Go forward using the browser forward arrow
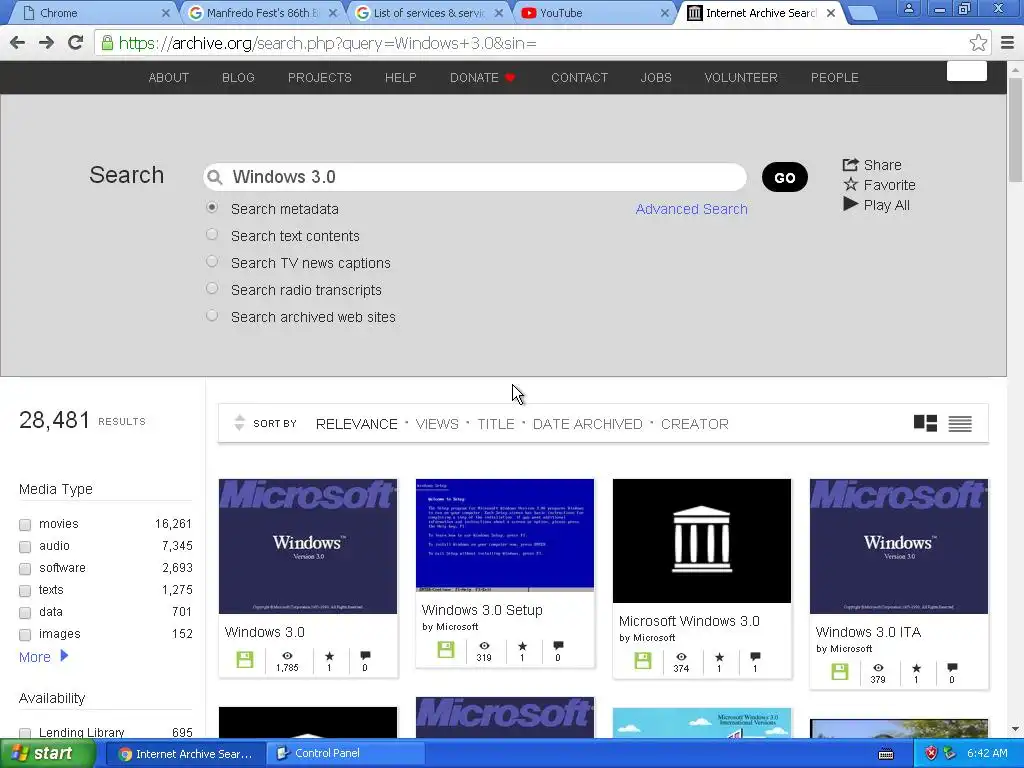The image size is (1024, 768). [x=46, y=43]
